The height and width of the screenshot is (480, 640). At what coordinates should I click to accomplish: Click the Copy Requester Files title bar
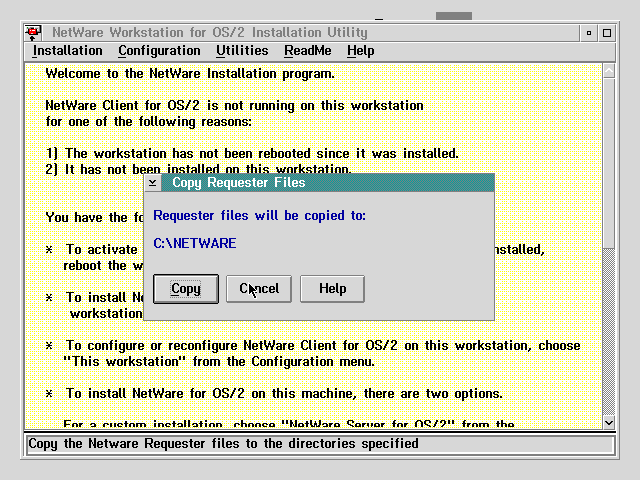[328, 182]
